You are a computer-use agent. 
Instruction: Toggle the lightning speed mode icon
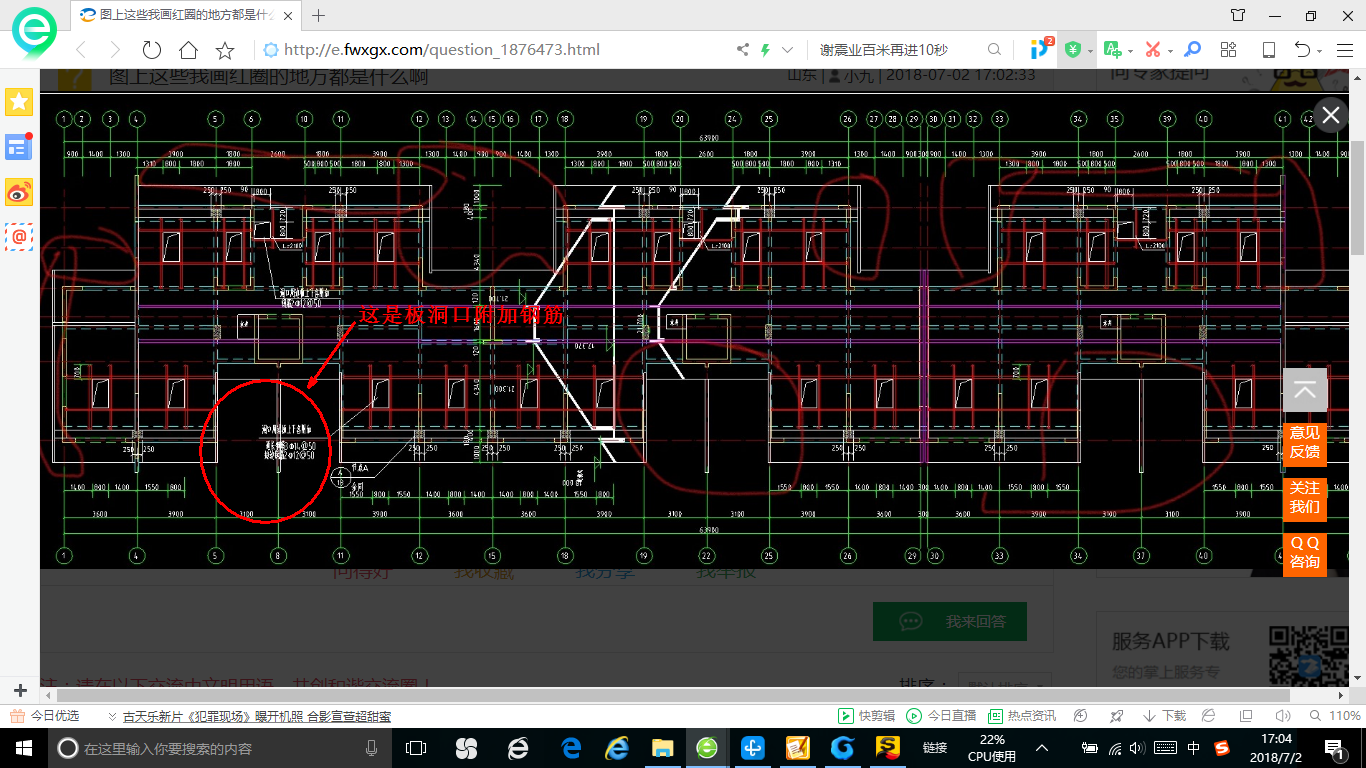pos(766,50)
